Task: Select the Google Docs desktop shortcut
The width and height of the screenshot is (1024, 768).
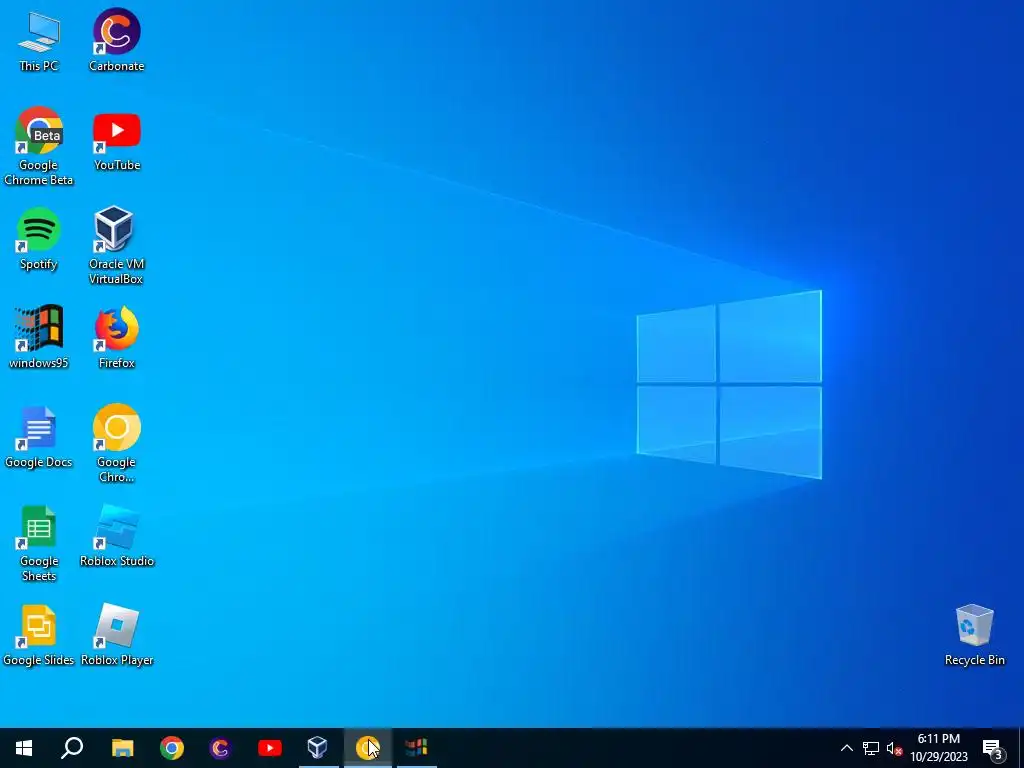Action: click(x=39, y=438)
